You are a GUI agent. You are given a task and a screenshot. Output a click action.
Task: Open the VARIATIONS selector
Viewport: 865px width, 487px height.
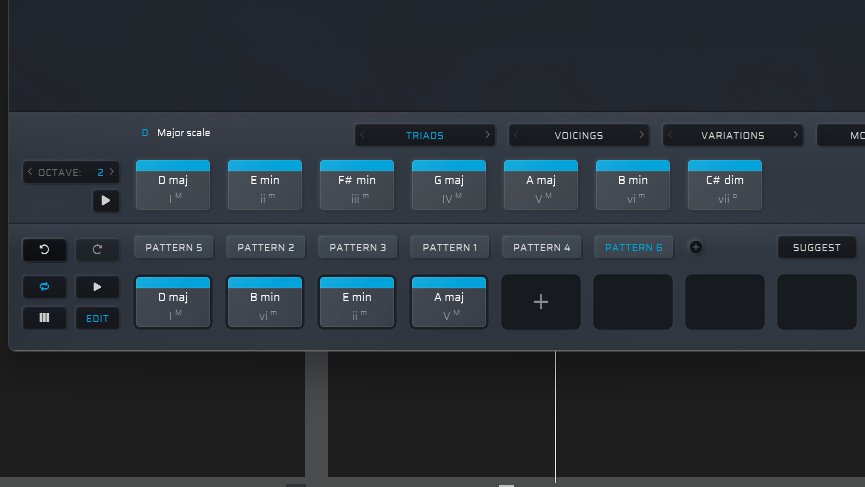pyautogui.click(x=733, y=135)
